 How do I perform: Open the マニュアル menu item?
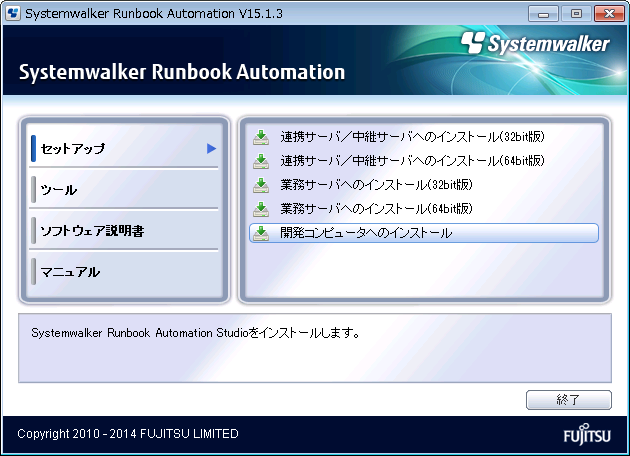(x=124, y=272)
